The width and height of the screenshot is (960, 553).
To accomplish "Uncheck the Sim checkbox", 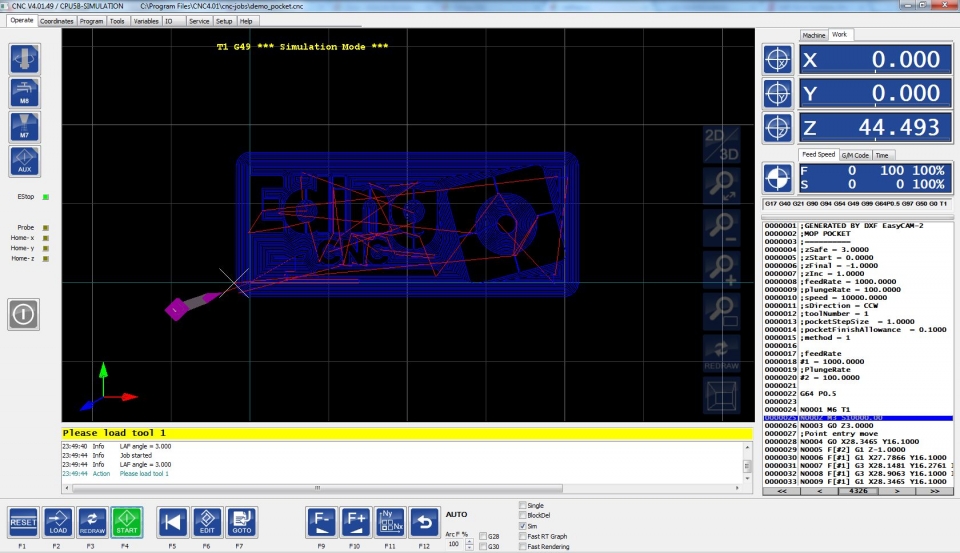I will tap(522, 525).
